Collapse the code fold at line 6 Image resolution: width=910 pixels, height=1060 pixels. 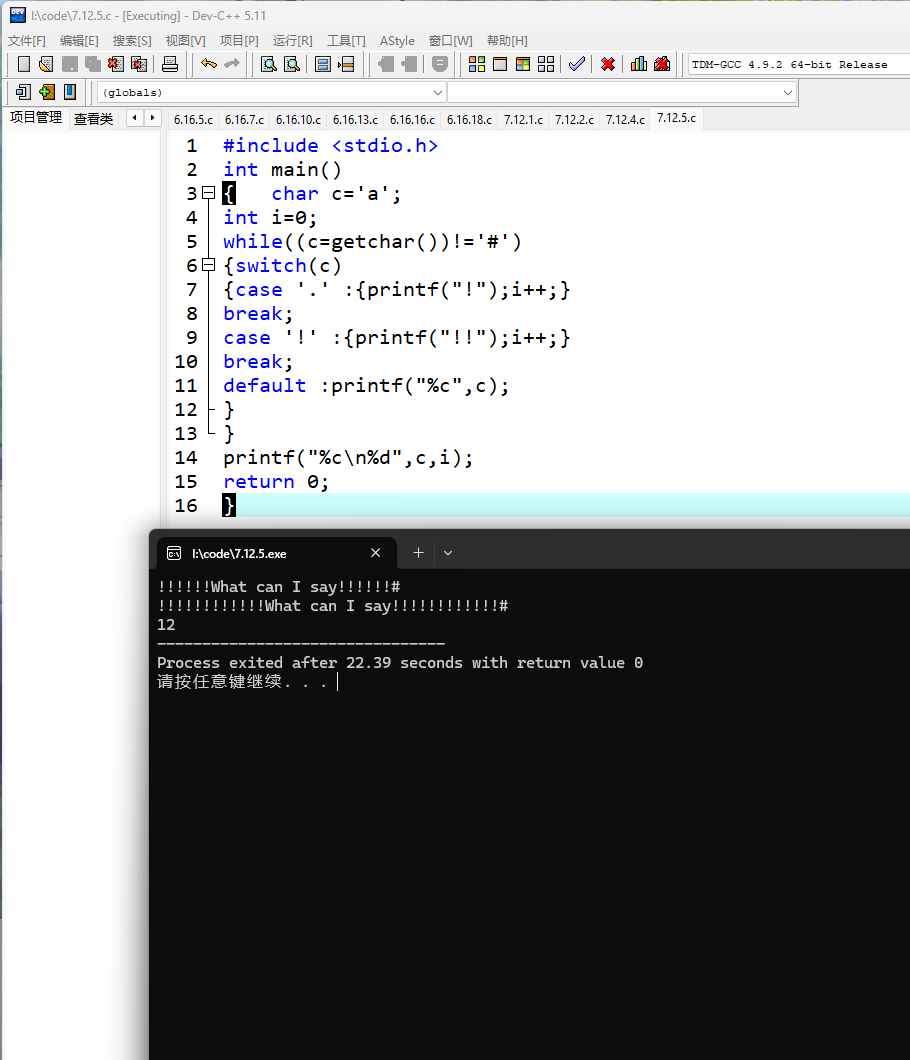(209, 265)
